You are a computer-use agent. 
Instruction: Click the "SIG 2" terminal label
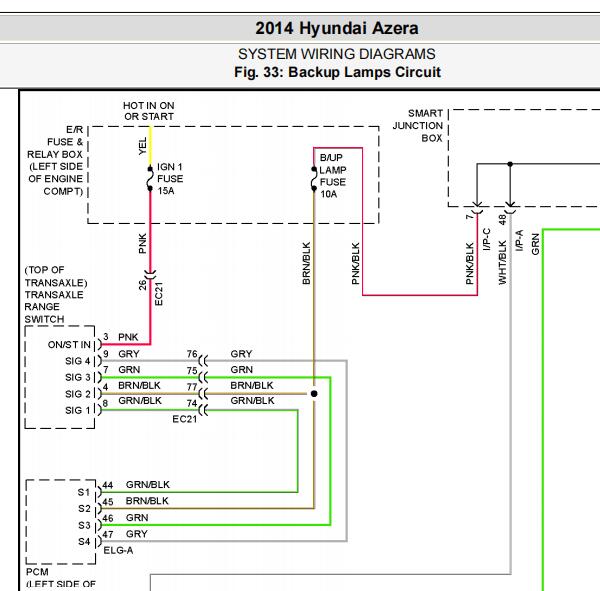78,394
